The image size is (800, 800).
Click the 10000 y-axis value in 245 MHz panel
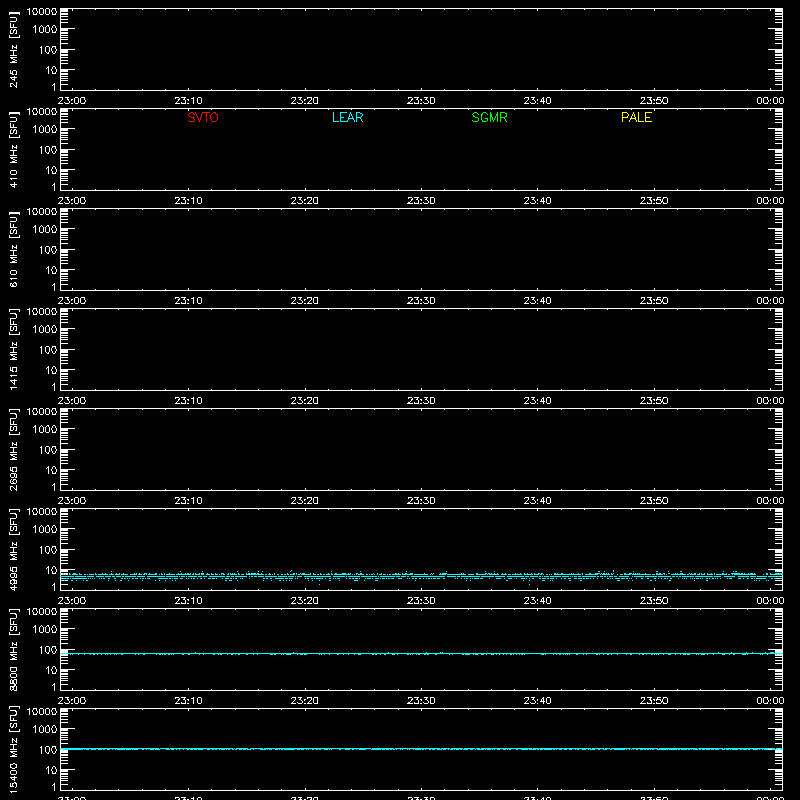click(x=42, y=12)
